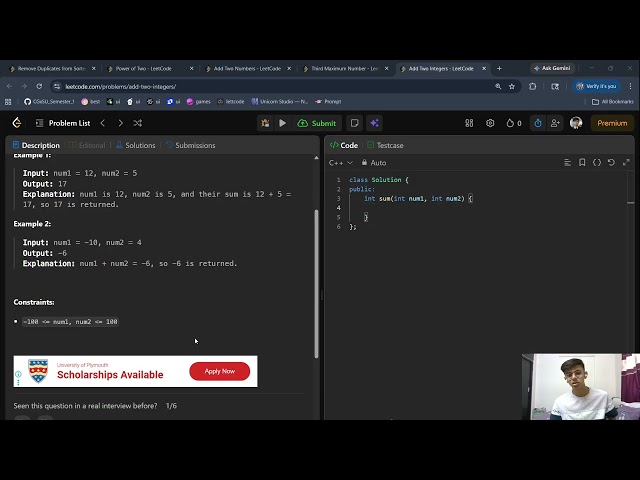Open a new browser tab
640x480 pixels.
(499, 68)
